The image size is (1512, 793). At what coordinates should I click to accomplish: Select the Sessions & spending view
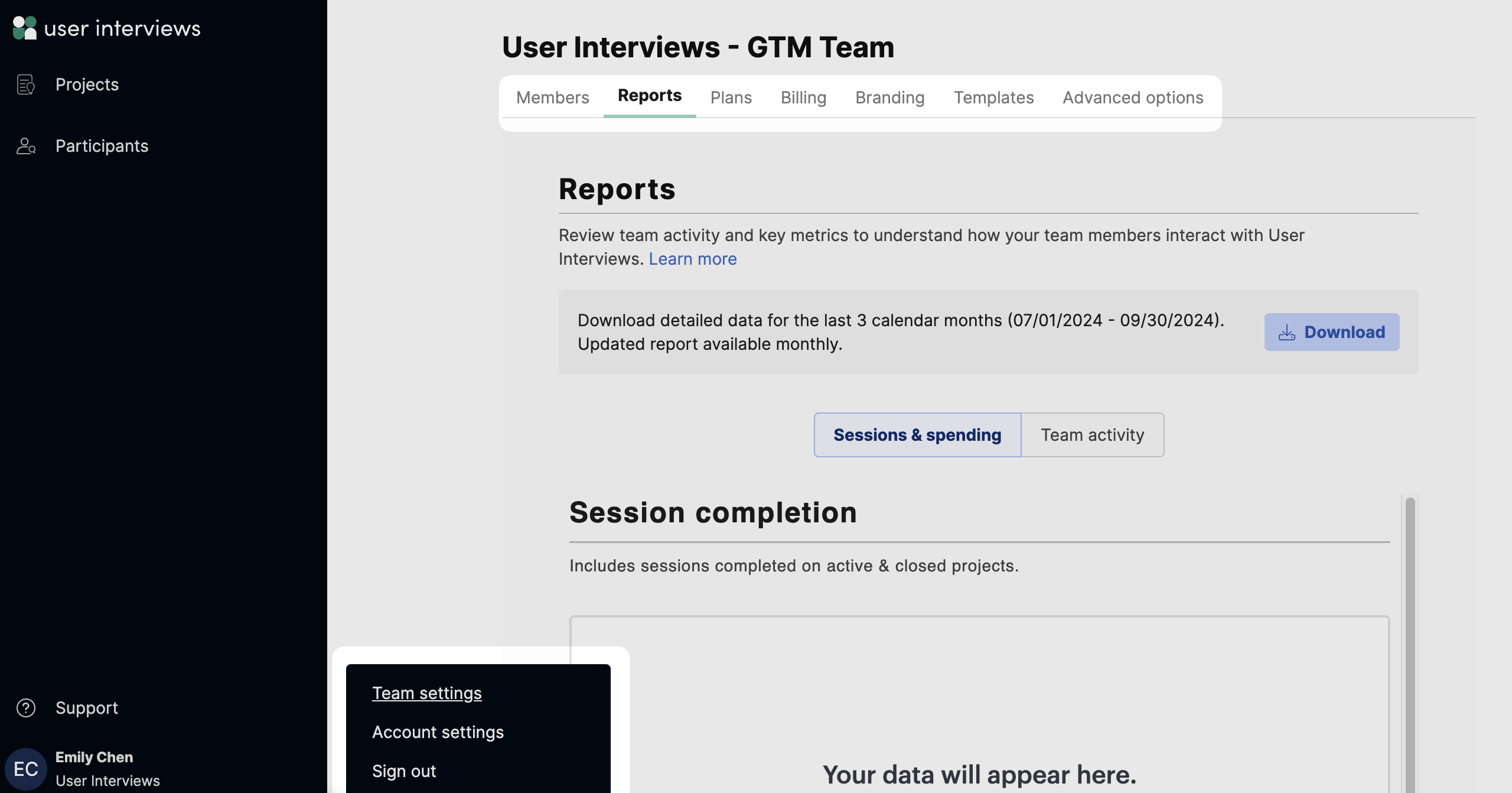tap(918, 435)
